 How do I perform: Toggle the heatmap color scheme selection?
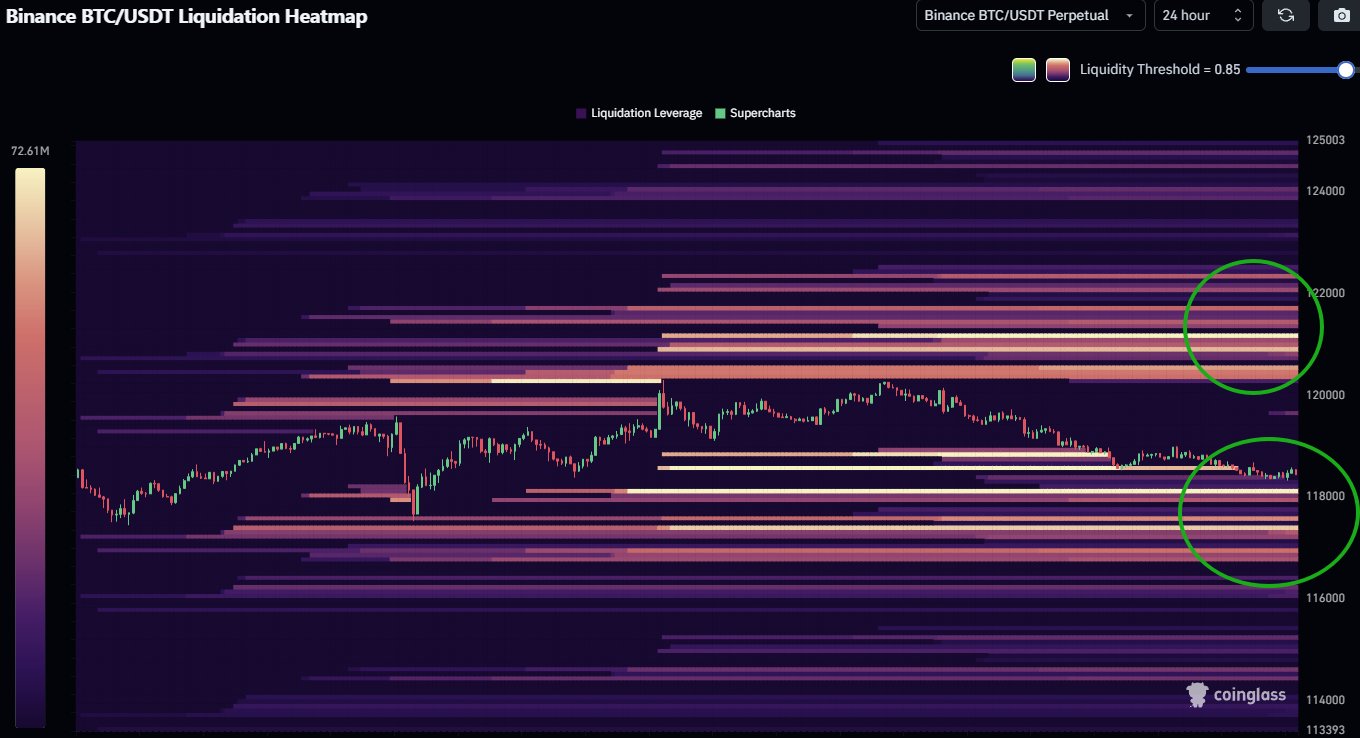1040,69
